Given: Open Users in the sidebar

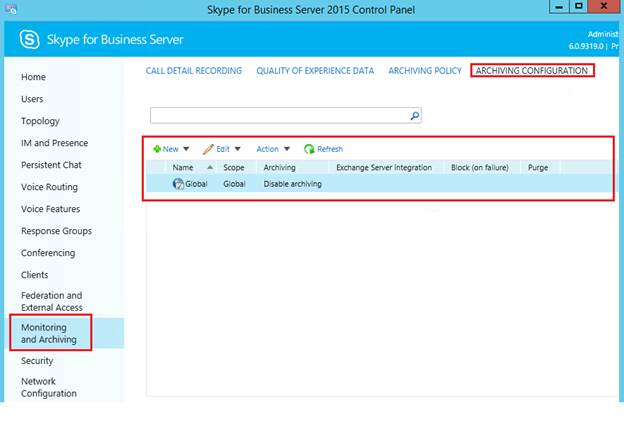Looking at the screenshot, I should [32, 99].
